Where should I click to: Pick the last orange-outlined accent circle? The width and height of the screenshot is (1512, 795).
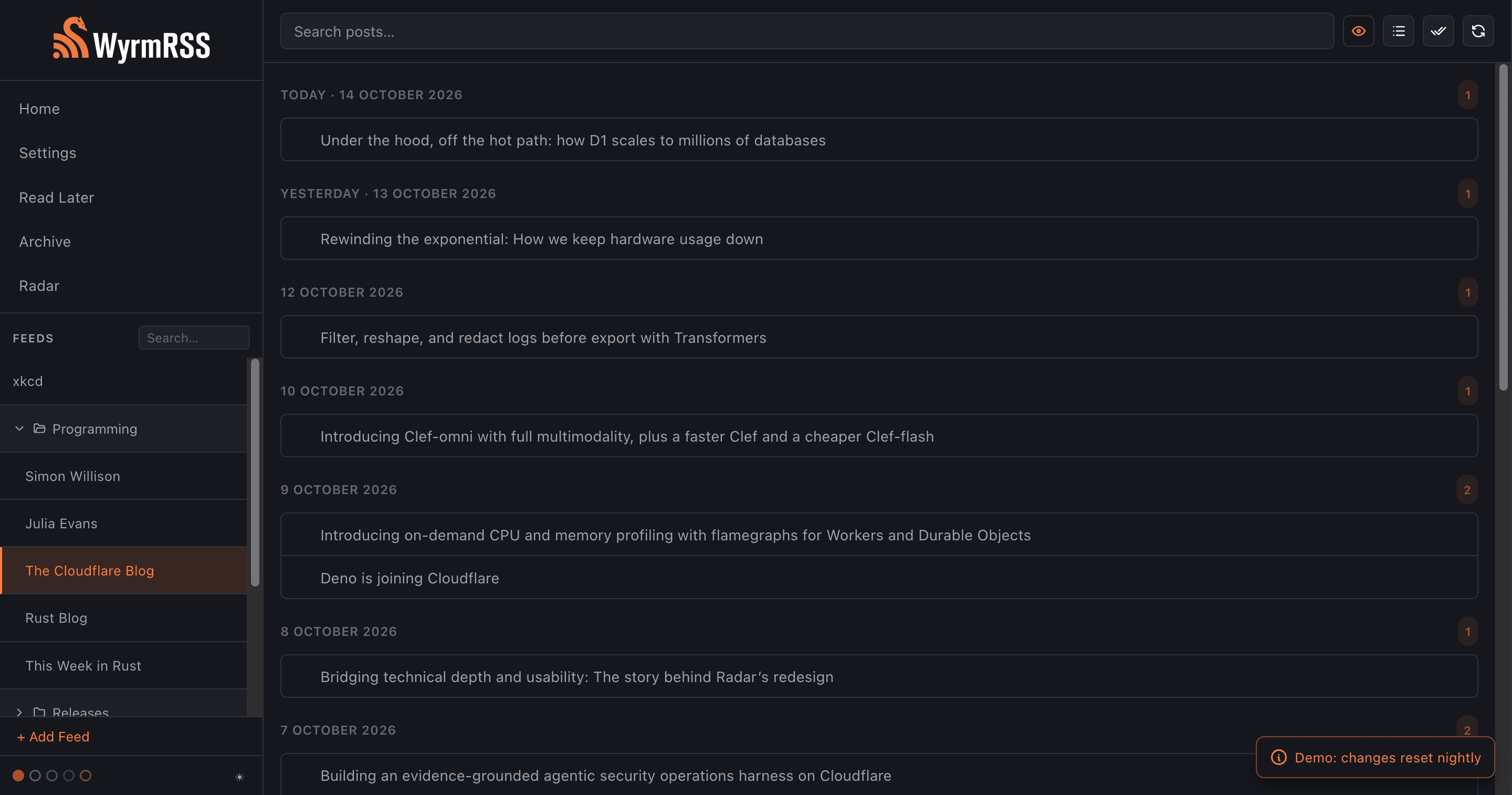pos(86,776)
